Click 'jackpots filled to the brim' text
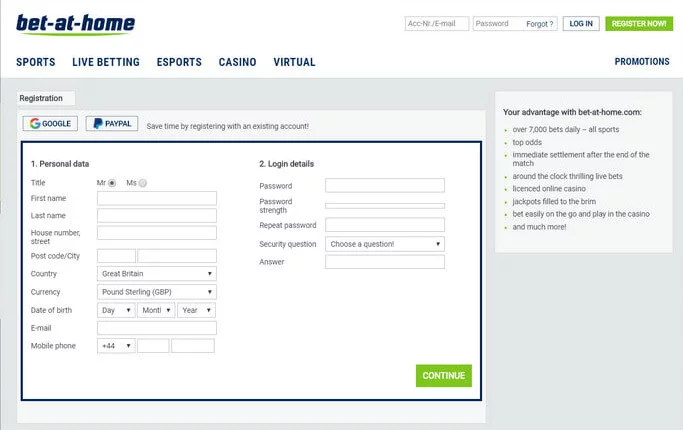Screen dimensions: 683x430 coord(554,201)
